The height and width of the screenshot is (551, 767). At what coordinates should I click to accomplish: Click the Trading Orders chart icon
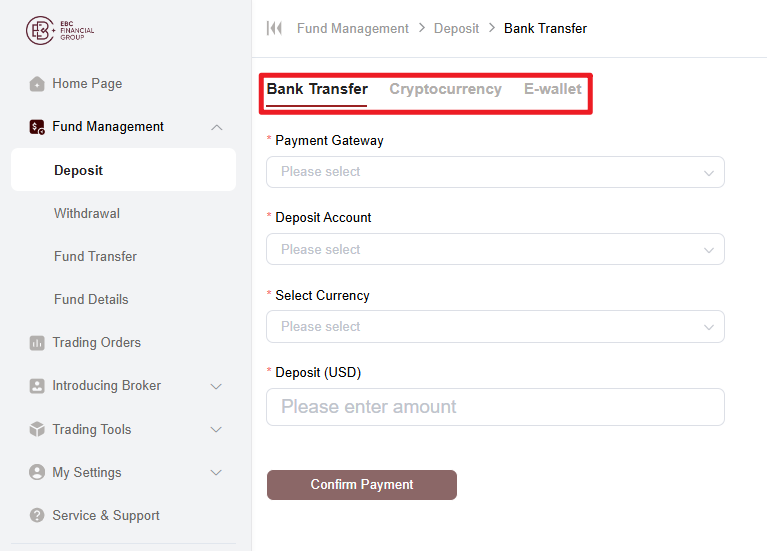(37, 343)
